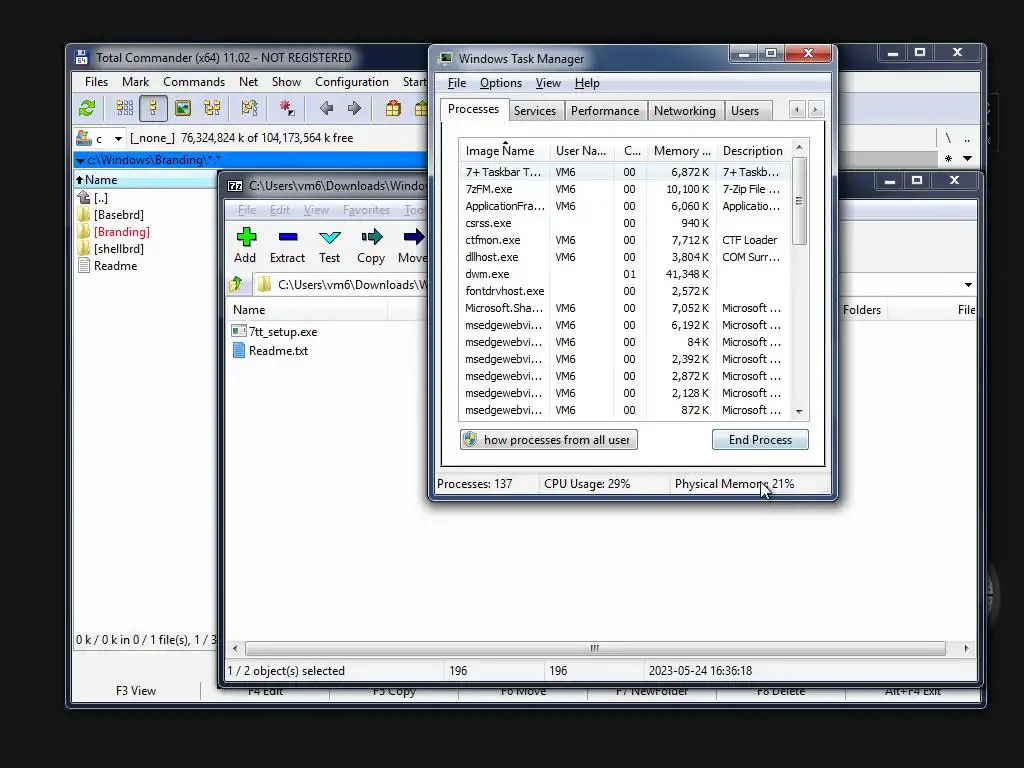
Task: Click the 7-Zip Add icon
Action: (246, 245)
